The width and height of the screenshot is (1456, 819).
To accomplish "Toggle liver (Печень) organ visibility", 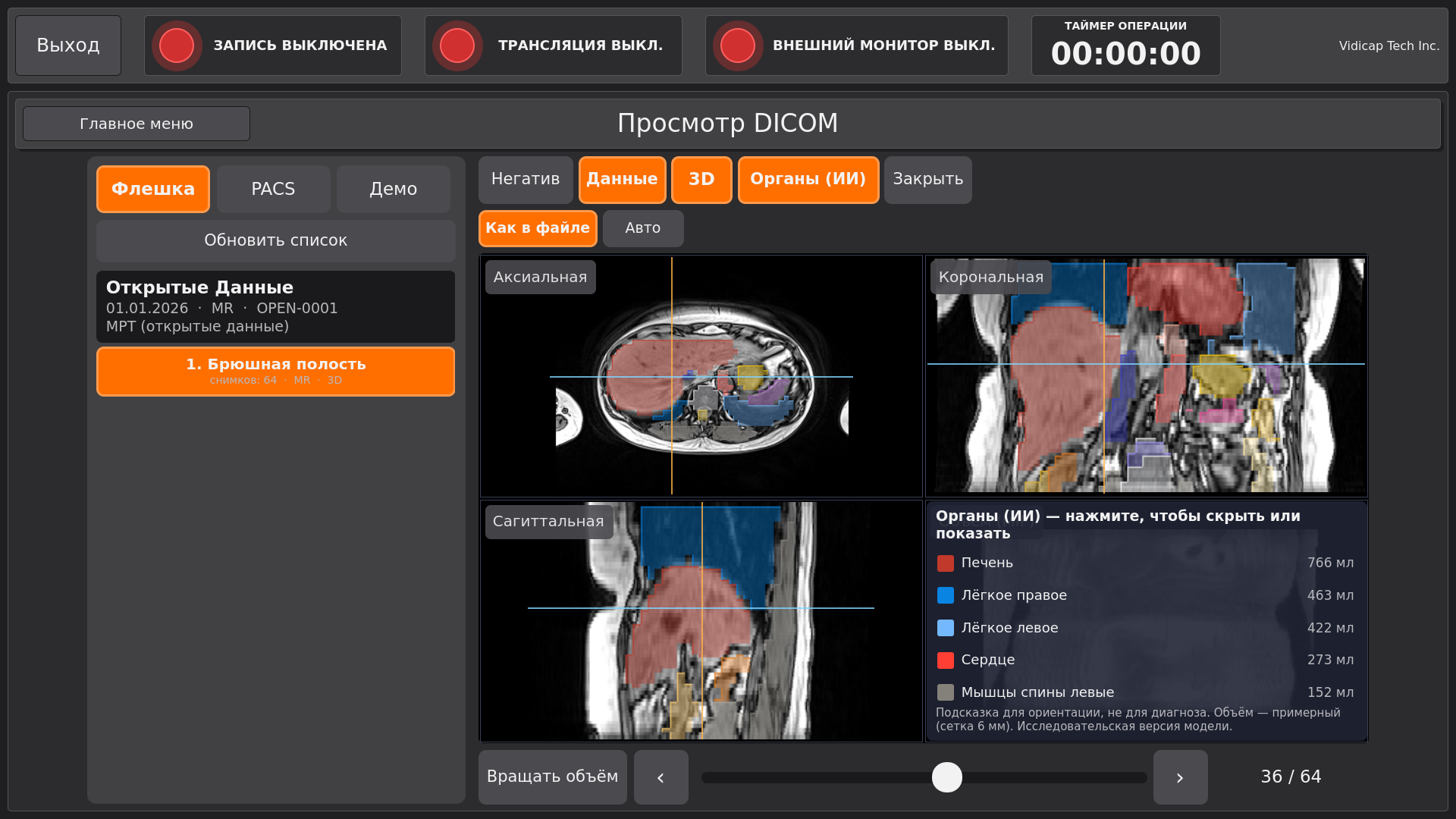I will 1145,563.
